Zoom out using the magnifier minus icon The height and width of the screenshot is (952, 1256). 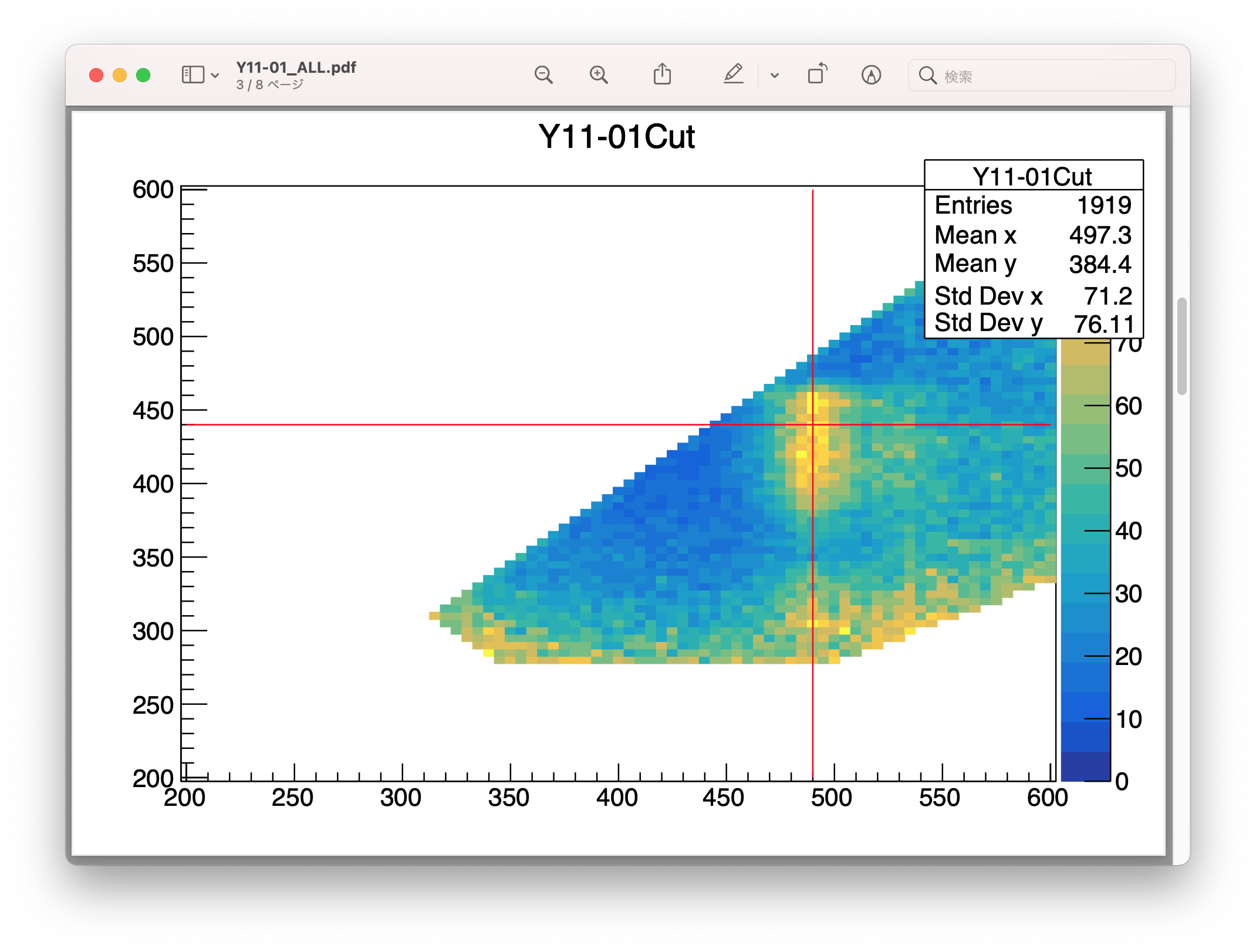(x=543, y=75)
